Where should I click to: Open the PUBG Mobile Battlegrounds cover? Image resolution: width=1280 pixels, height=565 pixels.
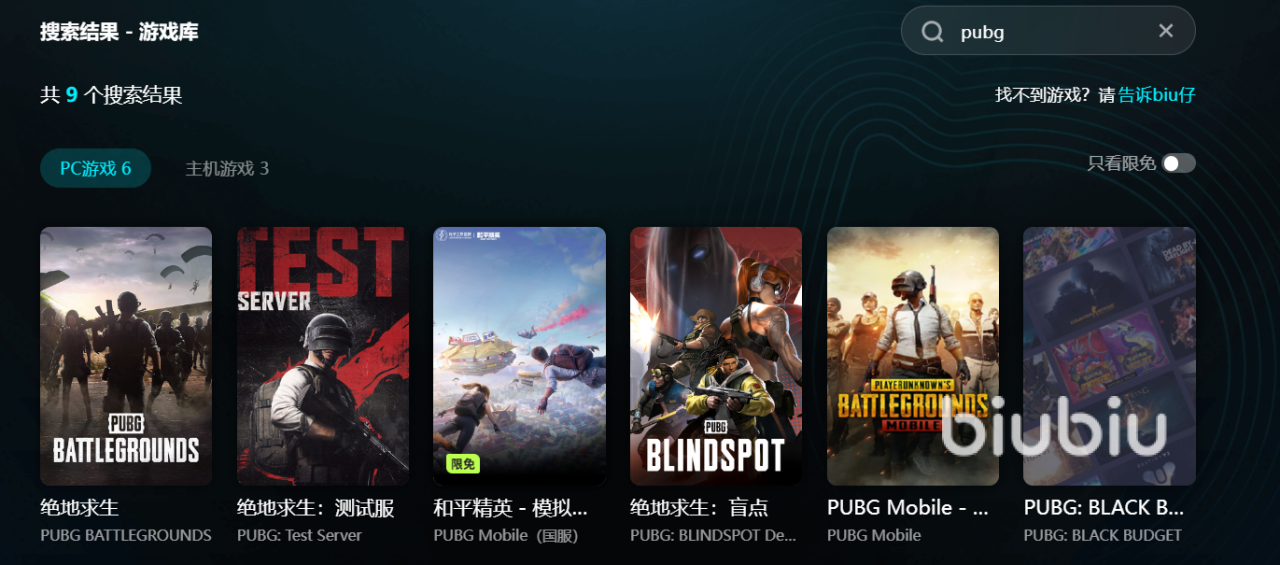[913, 356]
